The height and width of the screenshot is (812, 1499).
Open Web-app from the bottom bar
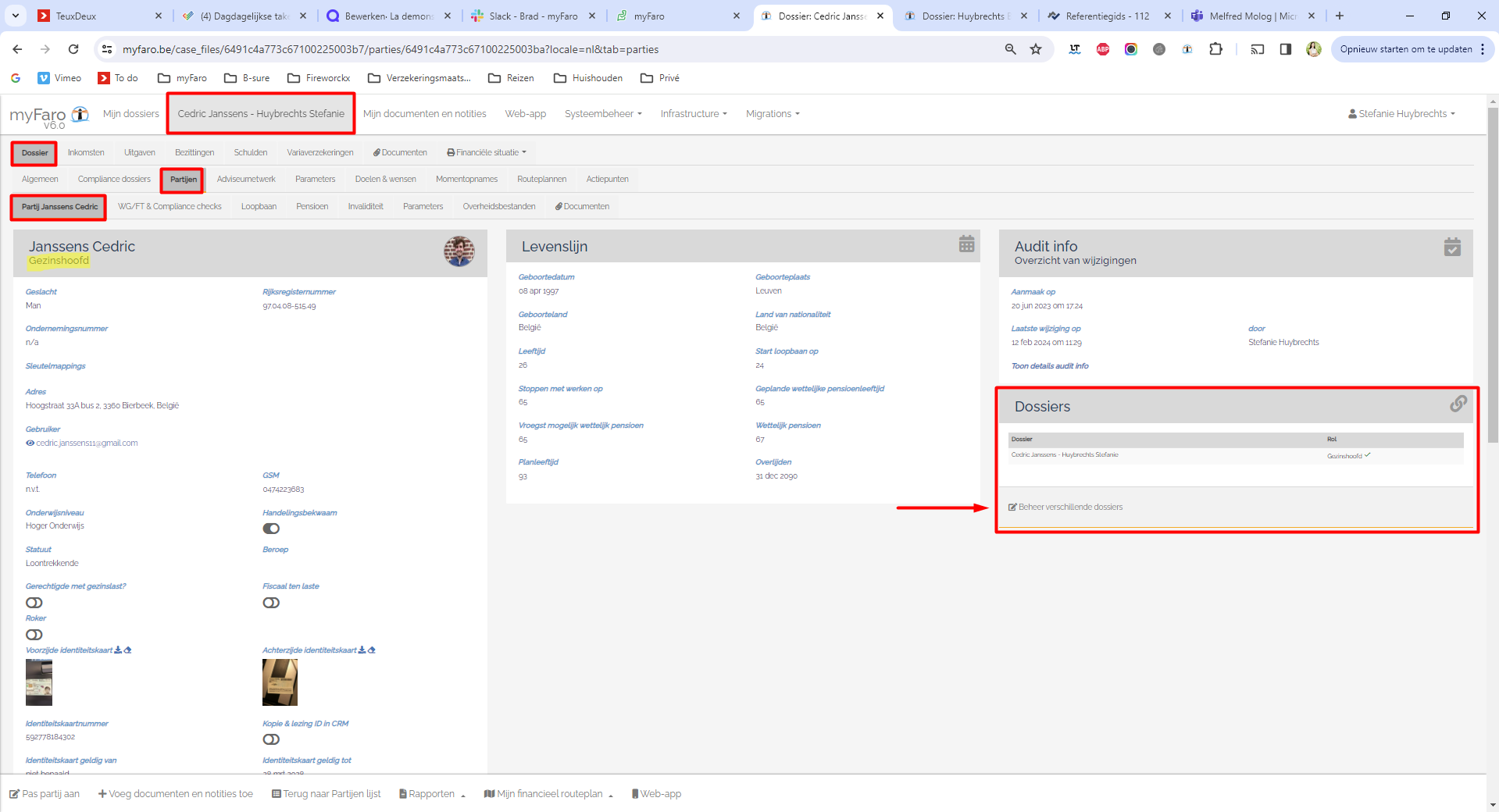pos(656,794)
